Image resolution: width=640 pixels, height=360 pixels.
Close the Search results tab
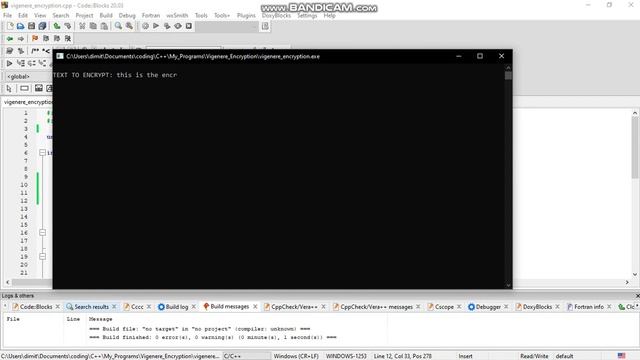[x=114, y=307]
